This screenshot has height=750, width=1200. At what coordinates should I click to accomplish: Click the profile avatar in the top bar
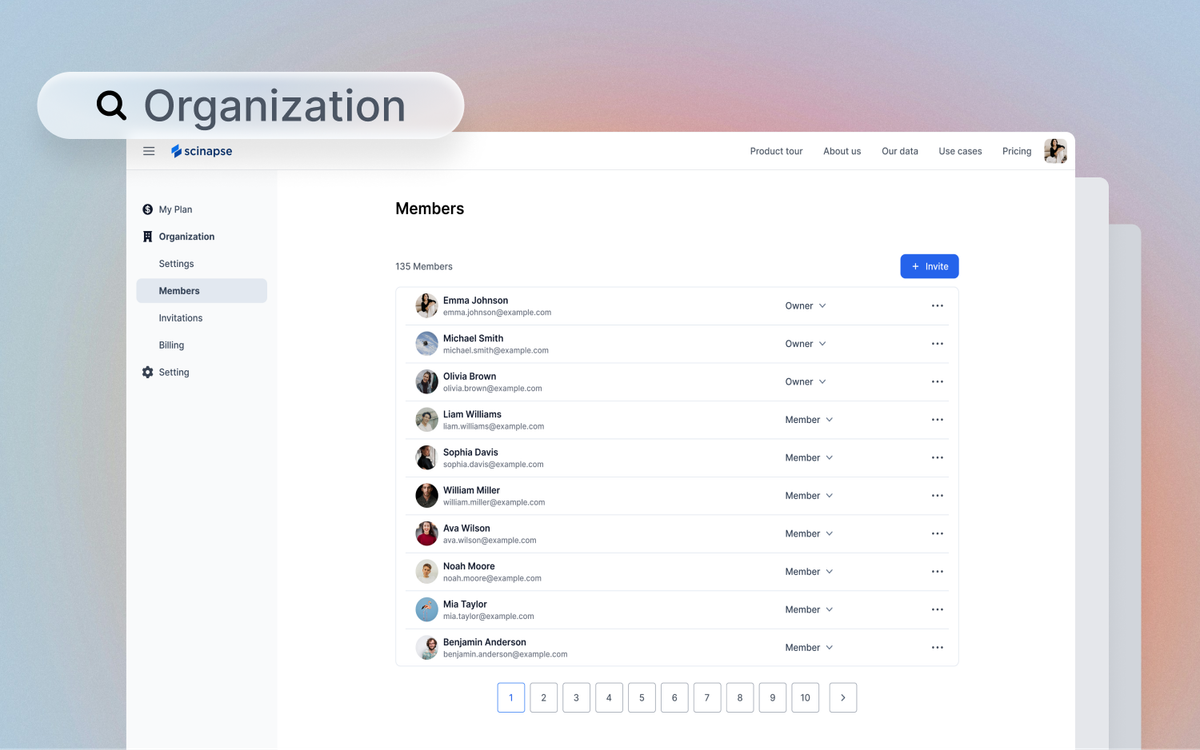tap(1056, 151)
